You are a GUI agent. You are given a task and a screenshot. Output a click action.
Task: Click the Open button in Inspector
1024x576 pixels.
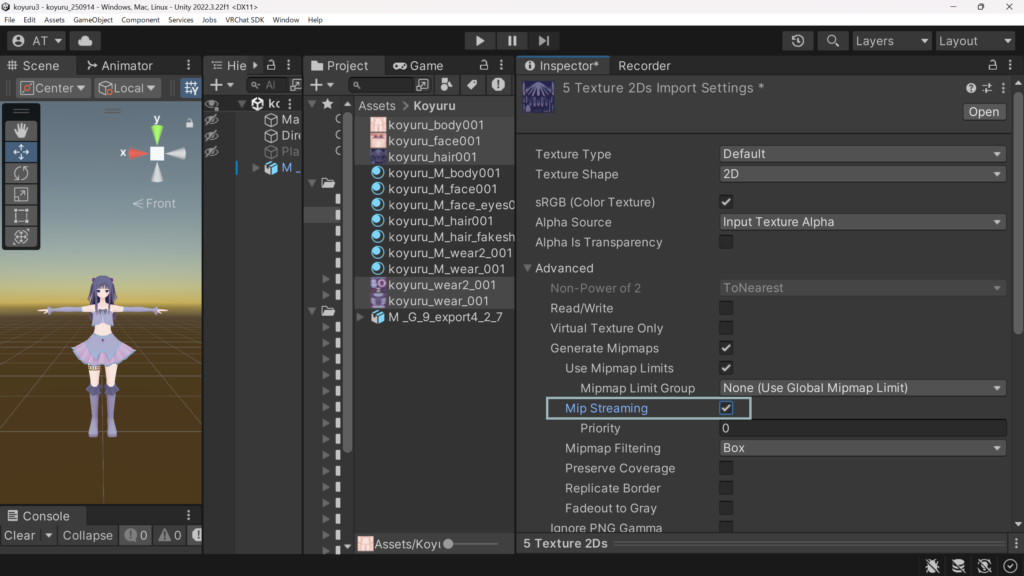983,112
